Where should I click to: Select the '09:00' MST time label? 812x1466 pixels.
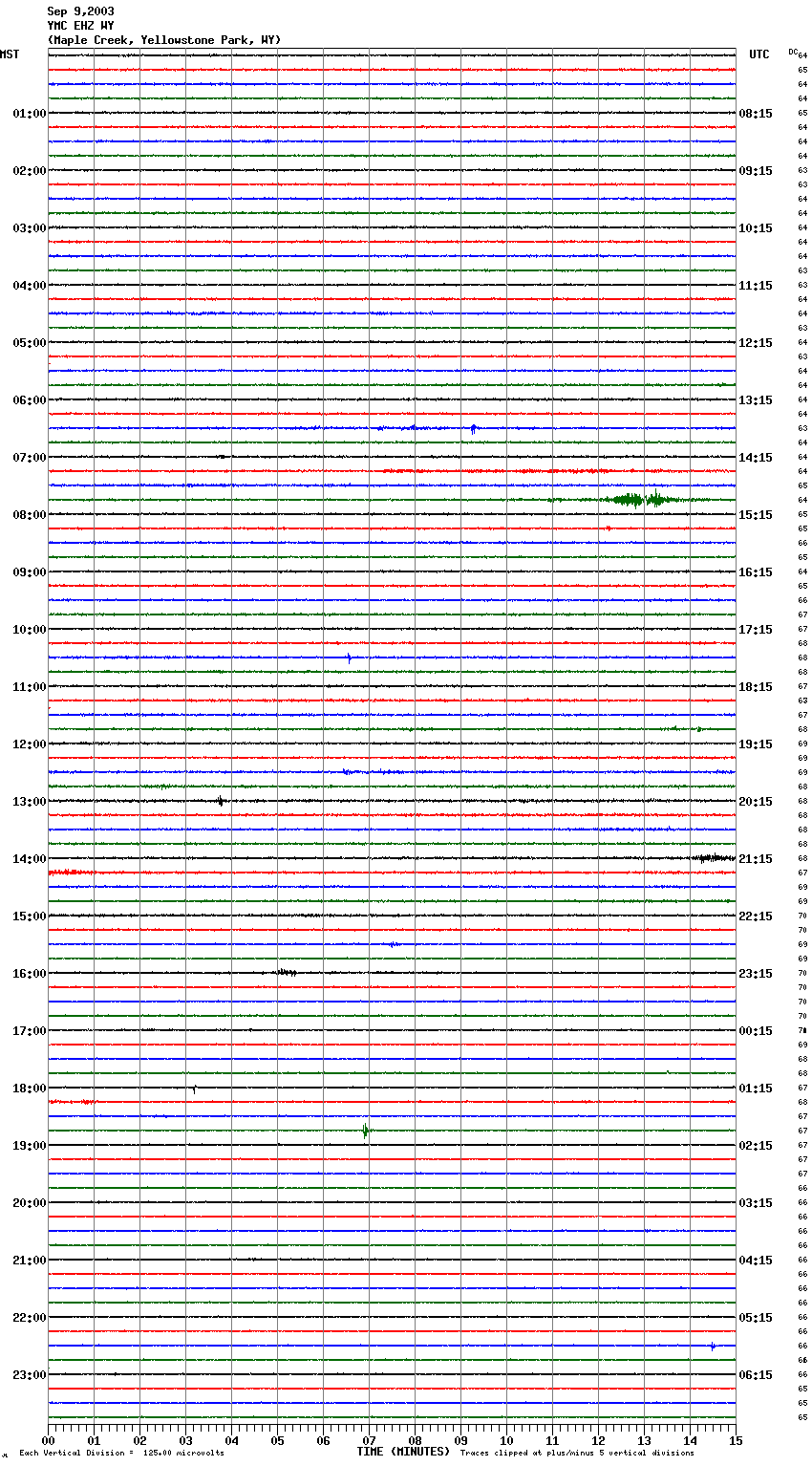[x=30, y=572]
